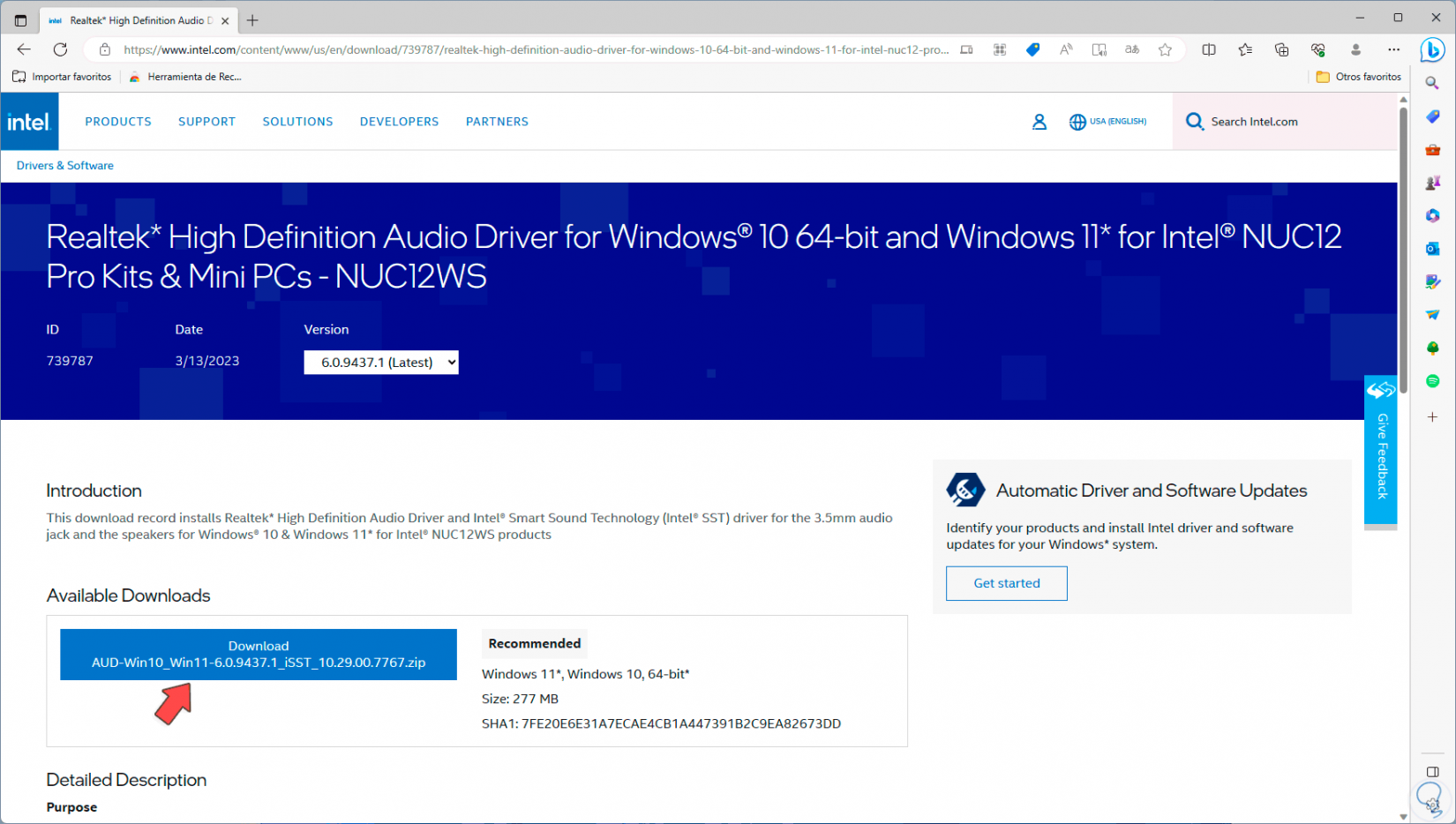The width and height of the screenshot is (1456, 824).
Task: Open the Importar favoritos bookmark
Action: pyautogui.click(x=62, y=77)
